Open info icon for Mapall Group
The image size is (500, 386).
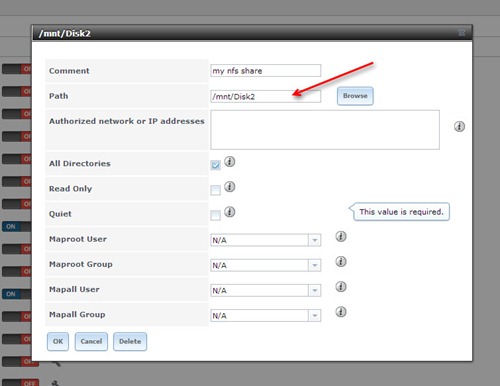coord(341,312)
